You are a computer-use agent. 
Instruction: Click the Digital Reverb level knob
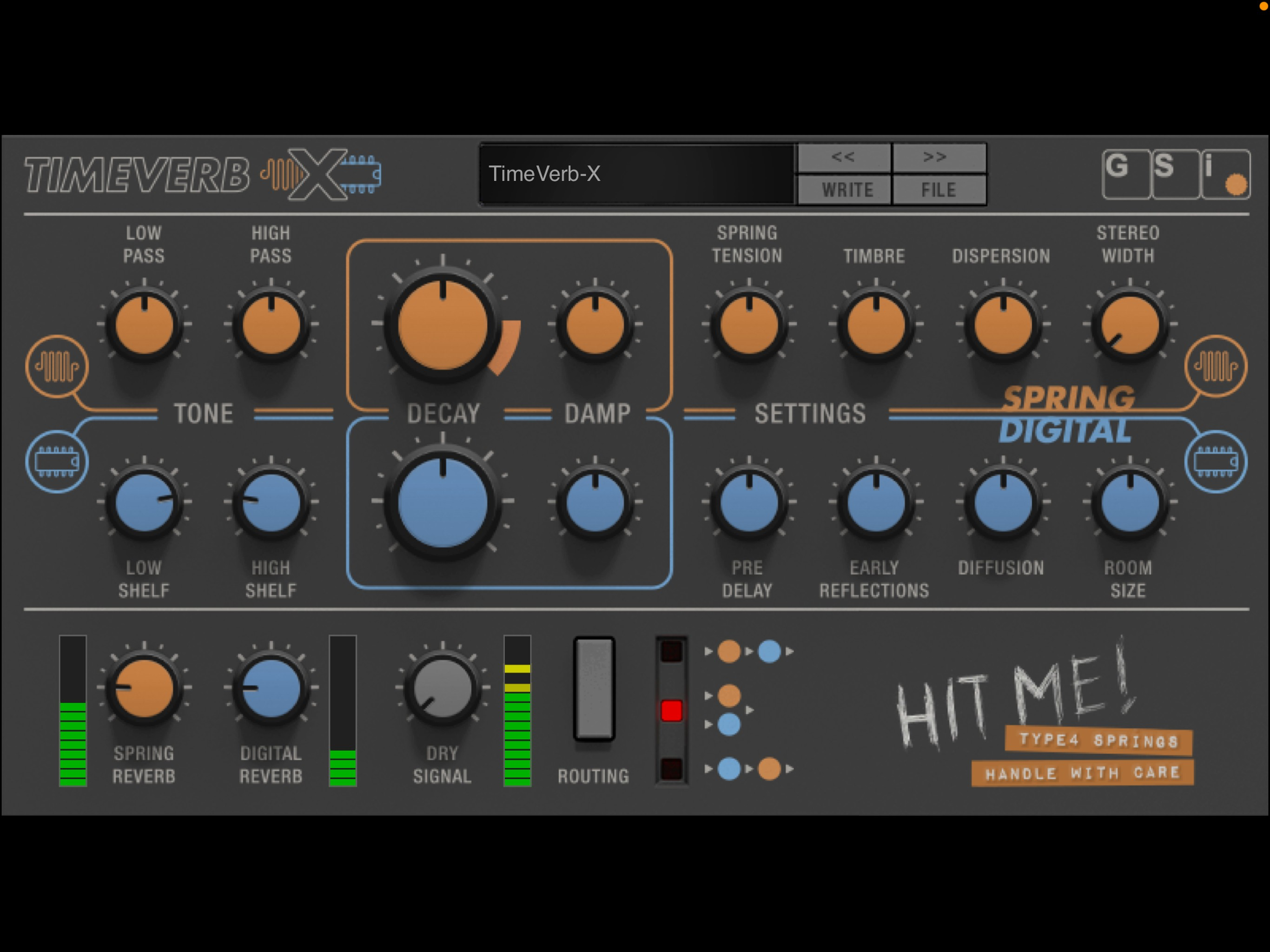(x=271, y=688)
